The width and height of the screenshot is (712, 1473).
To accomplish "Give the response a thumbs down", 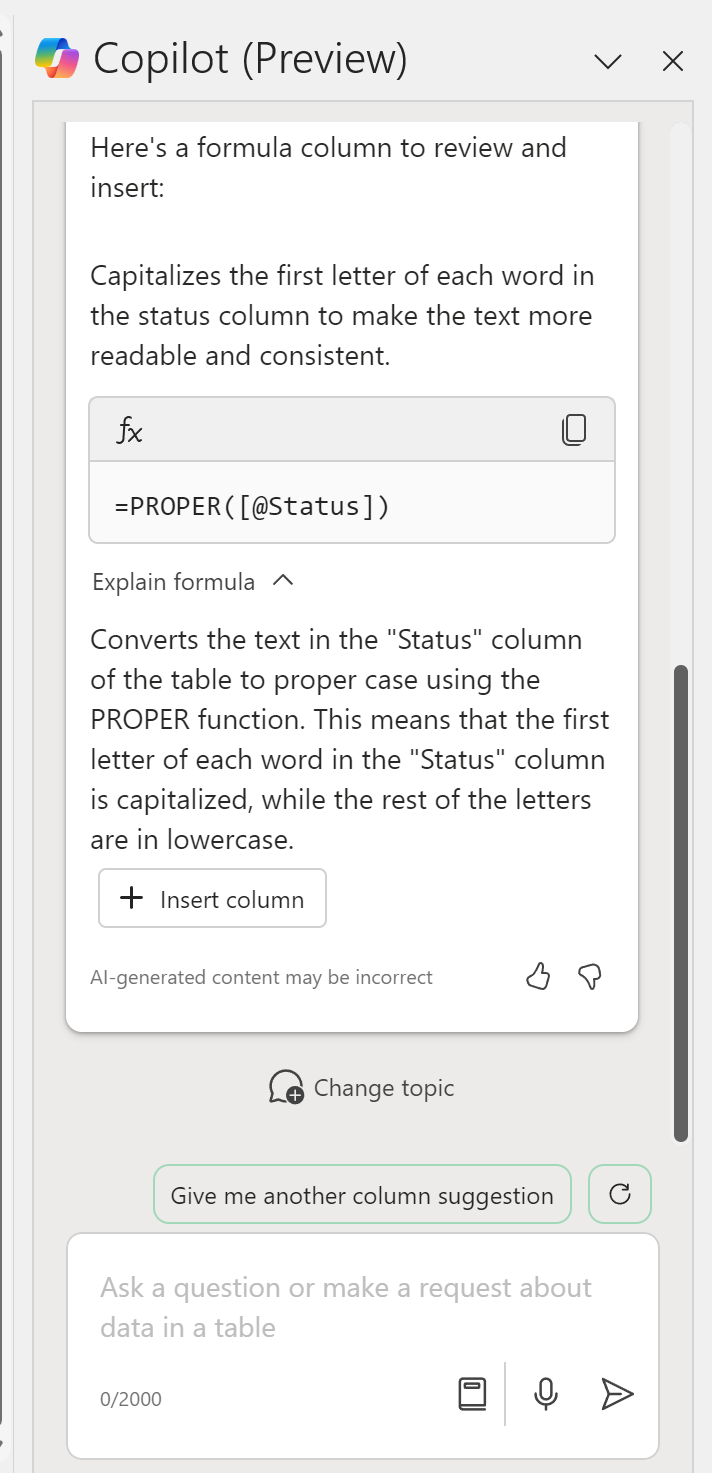I will [591, 977].
